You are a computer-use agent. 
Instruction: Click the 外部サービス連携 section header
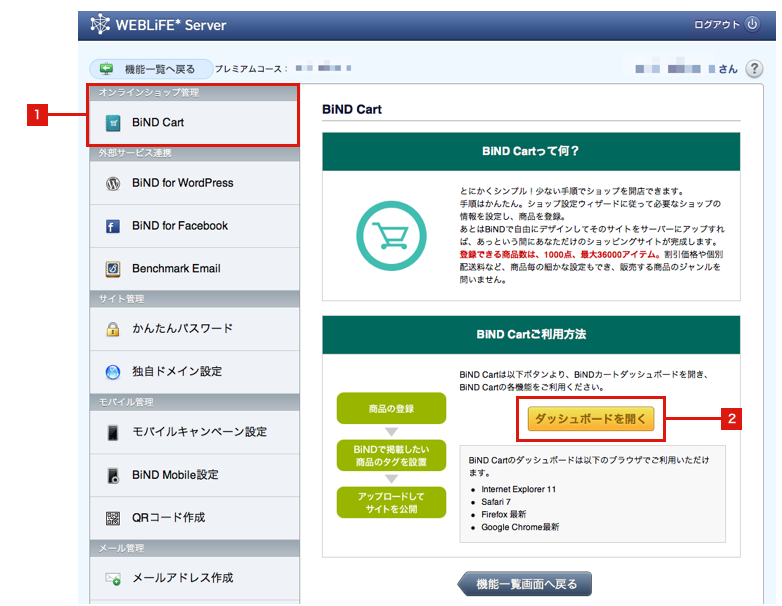coord(195,153)
